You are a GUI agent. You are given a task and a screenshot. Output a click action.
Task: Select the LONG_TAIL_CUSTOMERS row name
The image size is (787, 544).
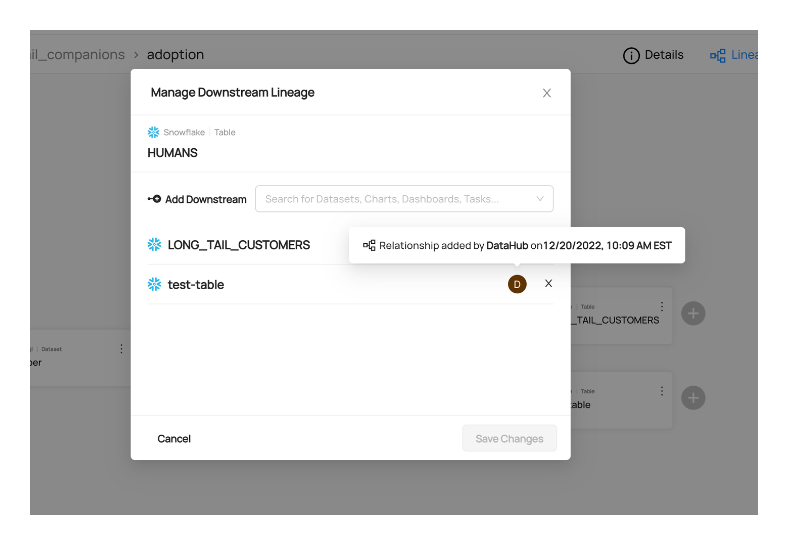(x=239, y=245)
